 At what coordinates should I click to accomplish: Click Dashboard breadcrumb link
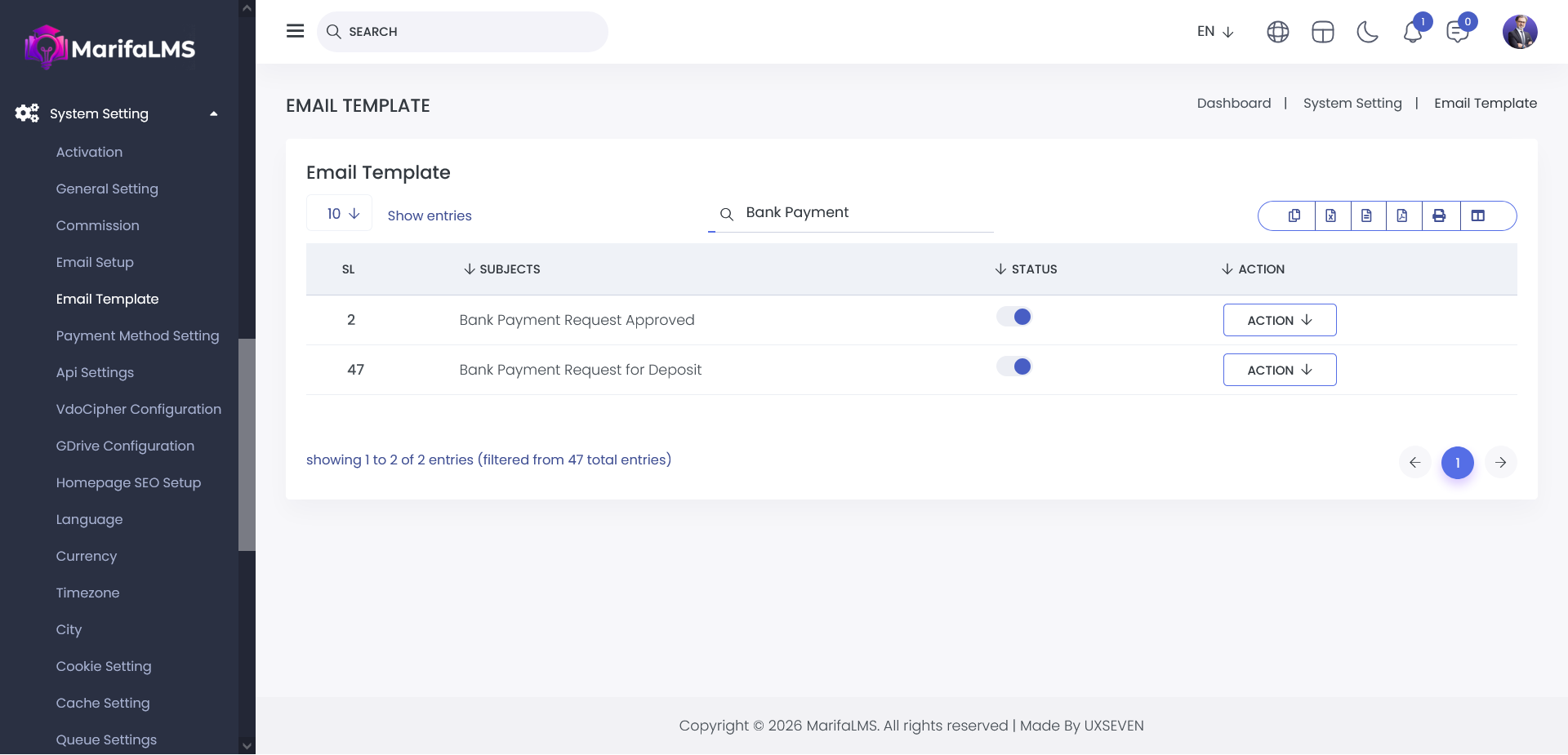click(1233, 103)
